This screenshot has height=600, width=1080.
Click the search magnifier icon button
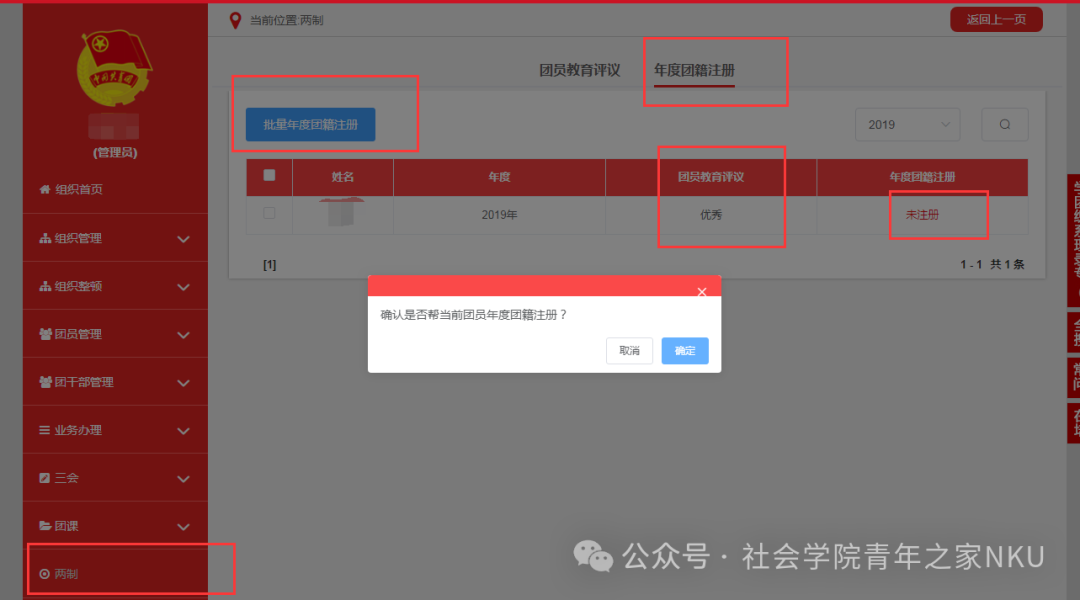click(x=1005, y=125)
